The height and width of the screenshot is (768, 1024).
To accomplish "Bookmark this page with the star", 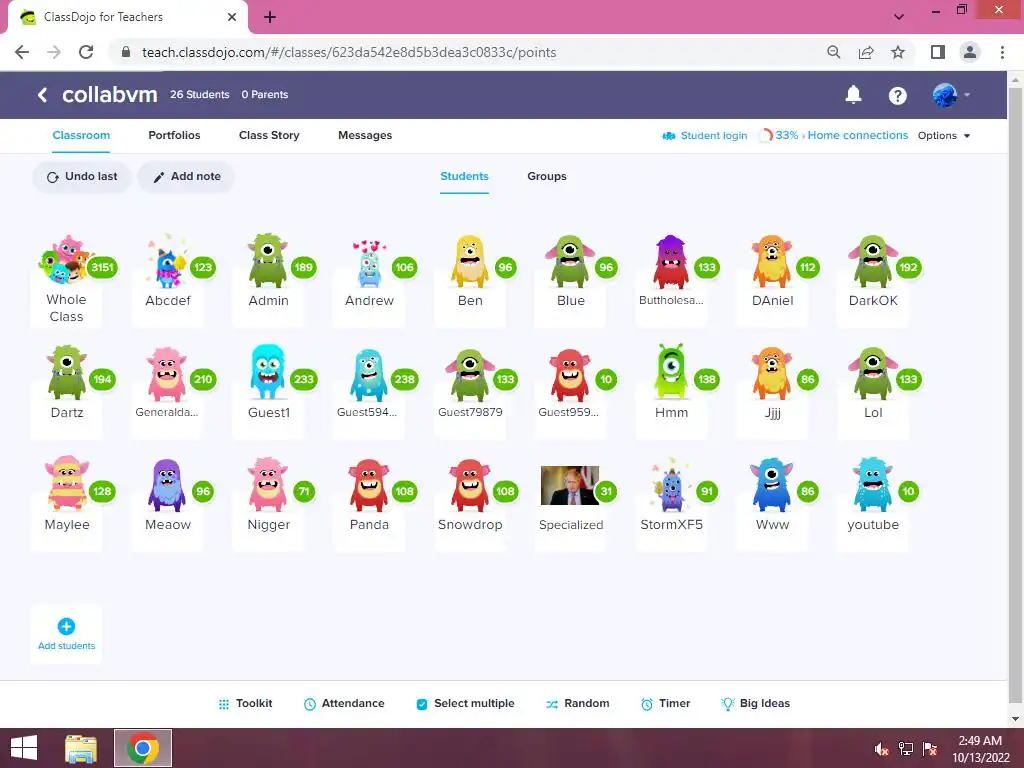I will [898, 52].
